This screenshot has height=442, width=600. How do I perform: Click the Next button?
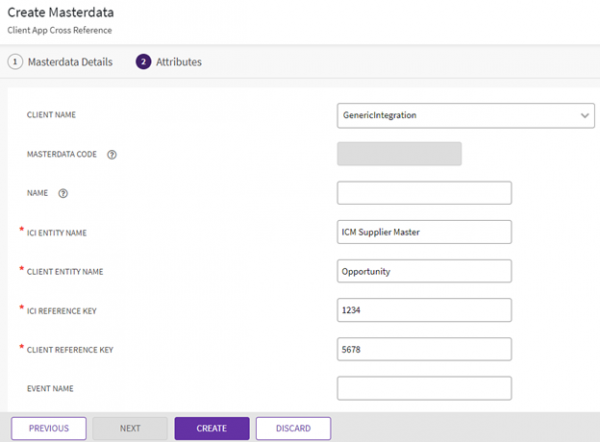(130, 428)
